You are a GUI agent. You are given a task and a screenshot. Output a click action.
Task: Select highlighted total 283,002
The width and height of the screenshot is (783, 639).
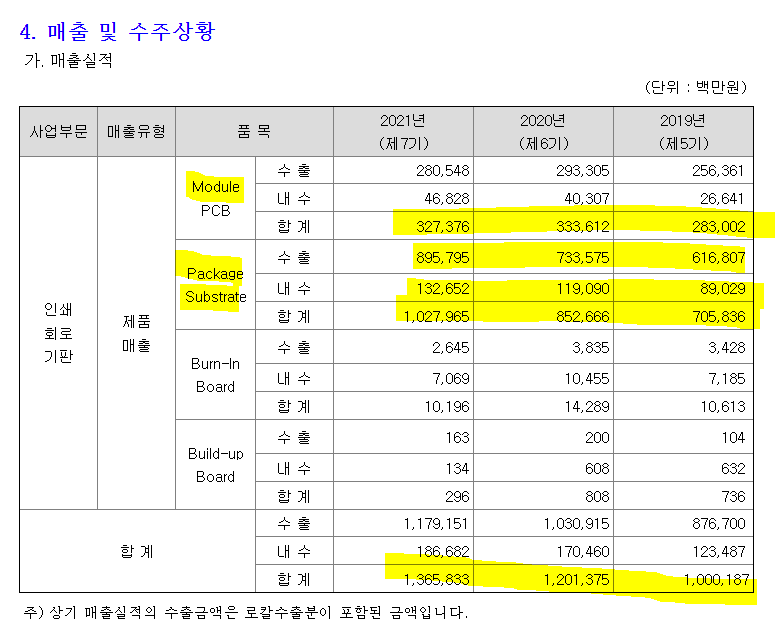click(719, 227)
